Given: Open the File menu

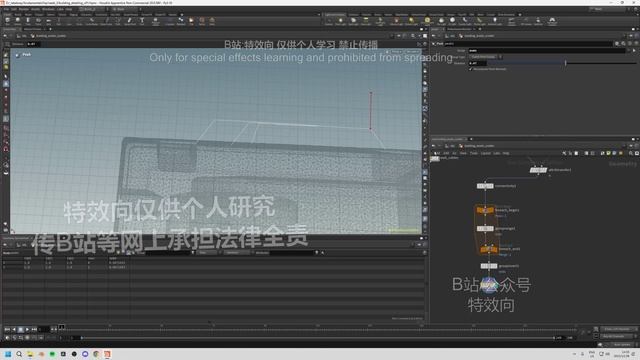Looking at the screenshot, I should pos(7,9).
